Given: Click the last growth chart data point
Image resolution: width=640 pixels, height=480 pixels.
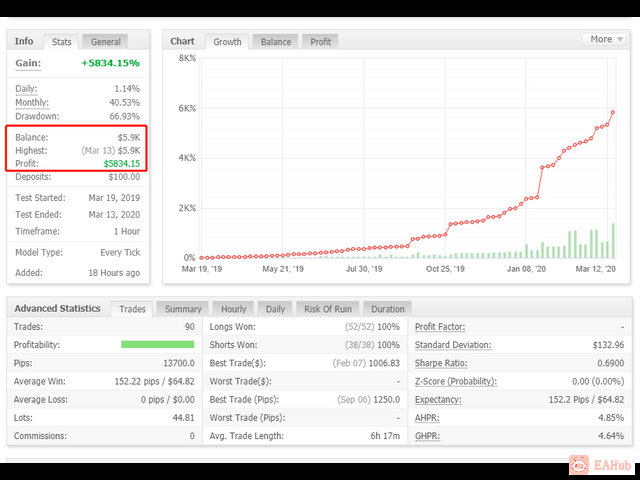Looking at the screenshot, I should coord(612,112).
